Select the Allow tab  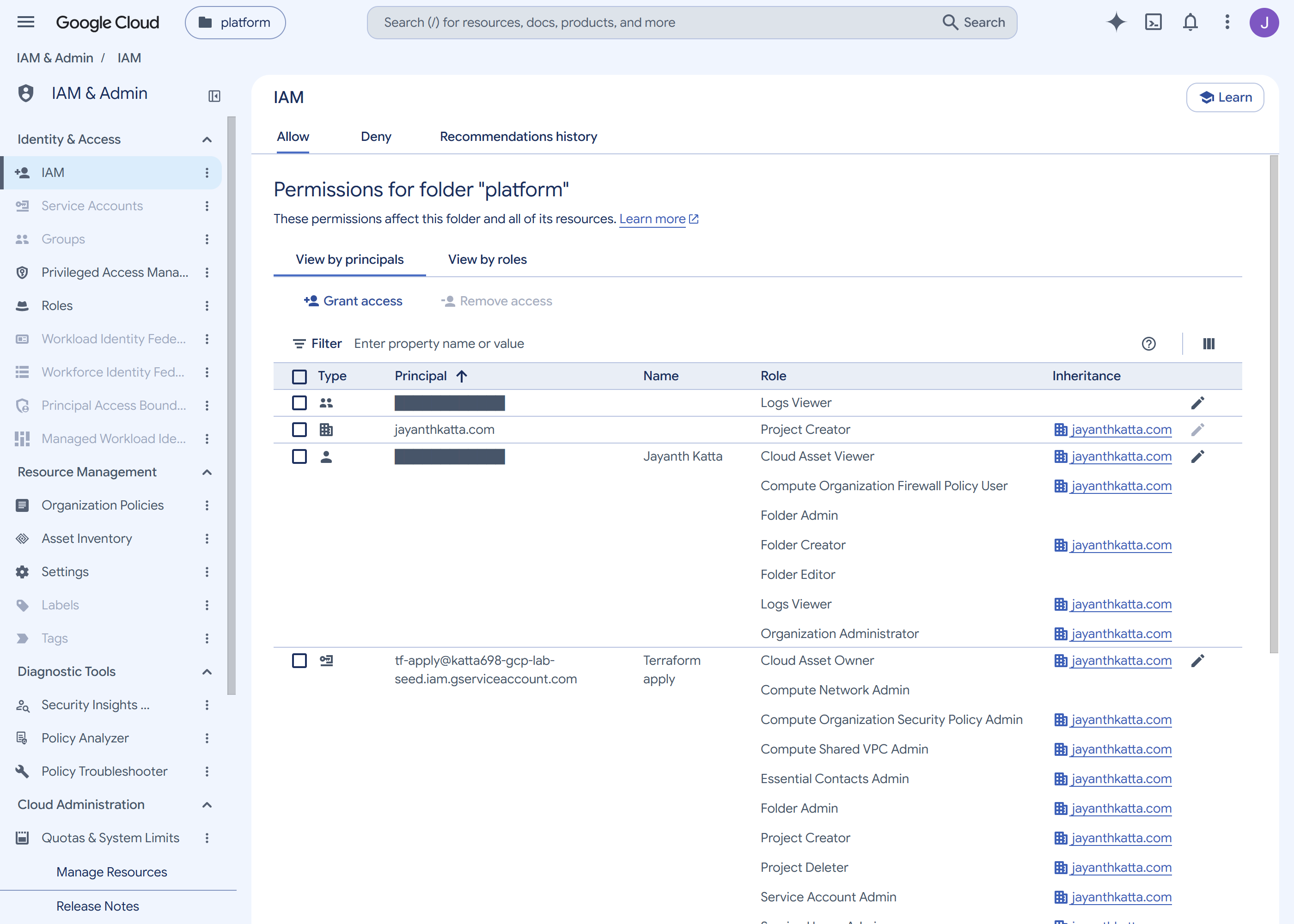point(293,137)
